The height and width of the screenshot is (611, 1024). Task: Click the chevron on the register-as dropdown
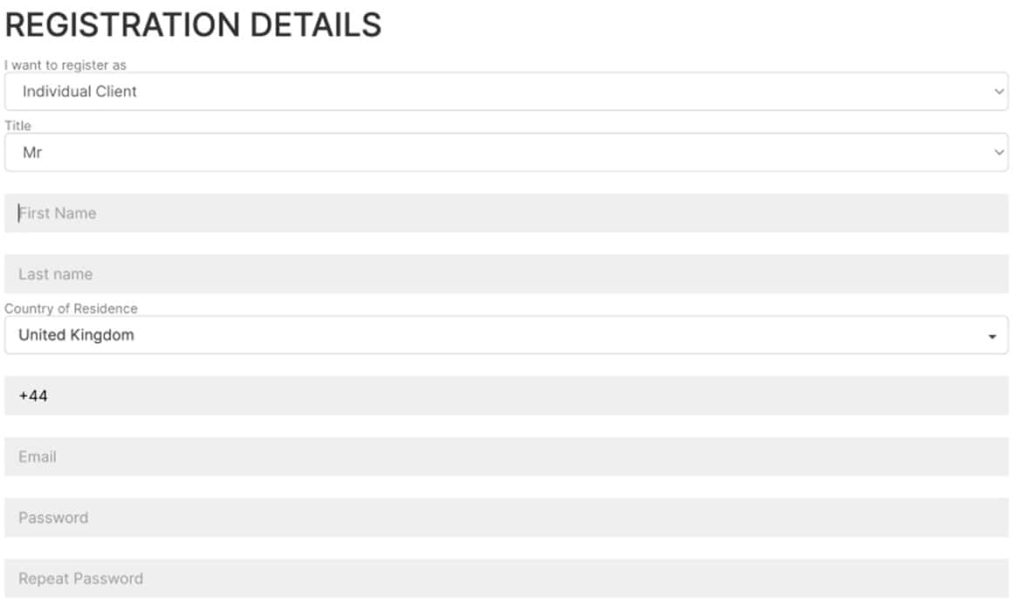(x=998, y=92)
